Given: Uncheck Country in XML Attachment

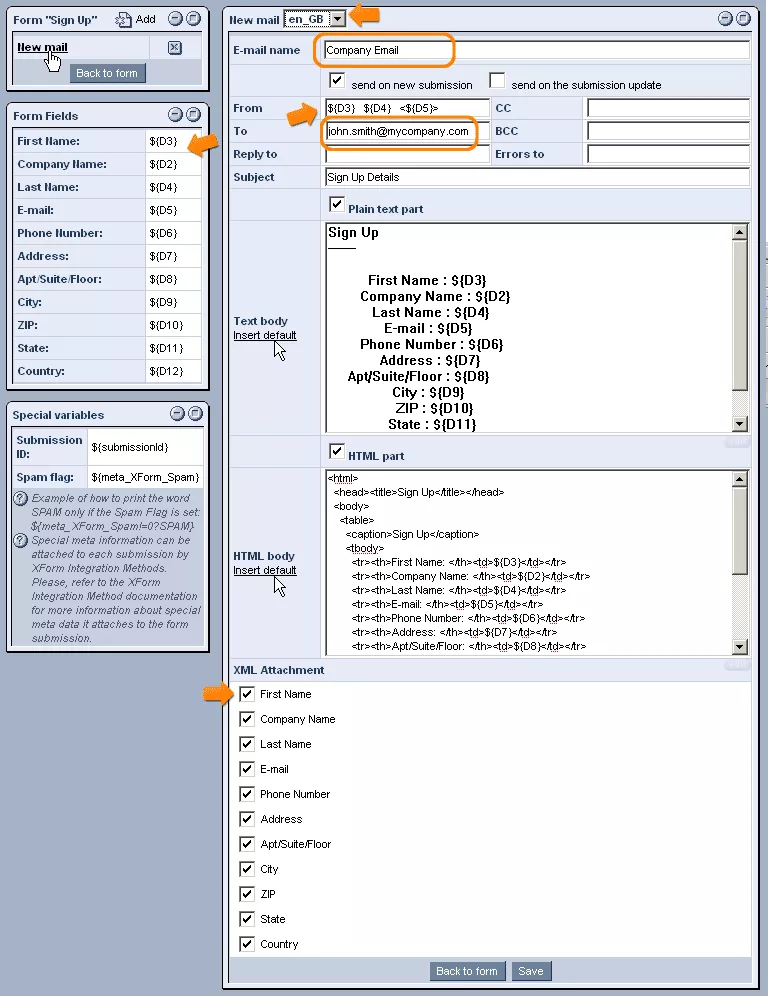Looking at the screenshot, I should [x=247, y=944].
